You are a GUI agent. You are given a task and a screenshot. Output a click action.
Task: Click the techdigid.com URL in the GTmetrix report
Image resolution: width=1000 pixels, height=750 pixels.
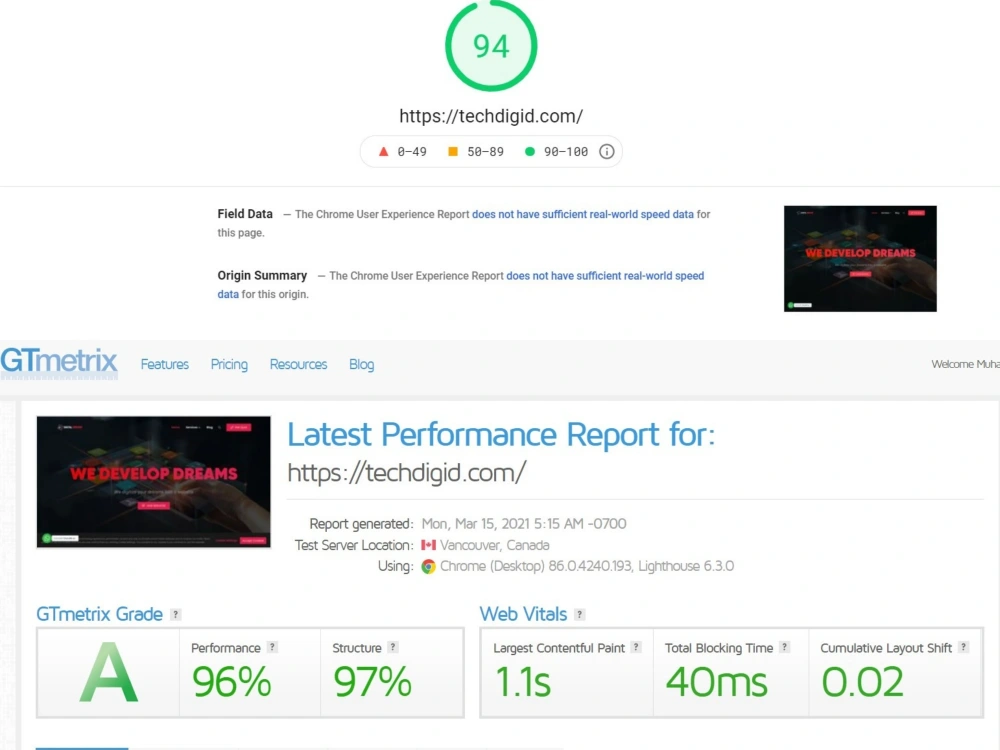point(407,473)
